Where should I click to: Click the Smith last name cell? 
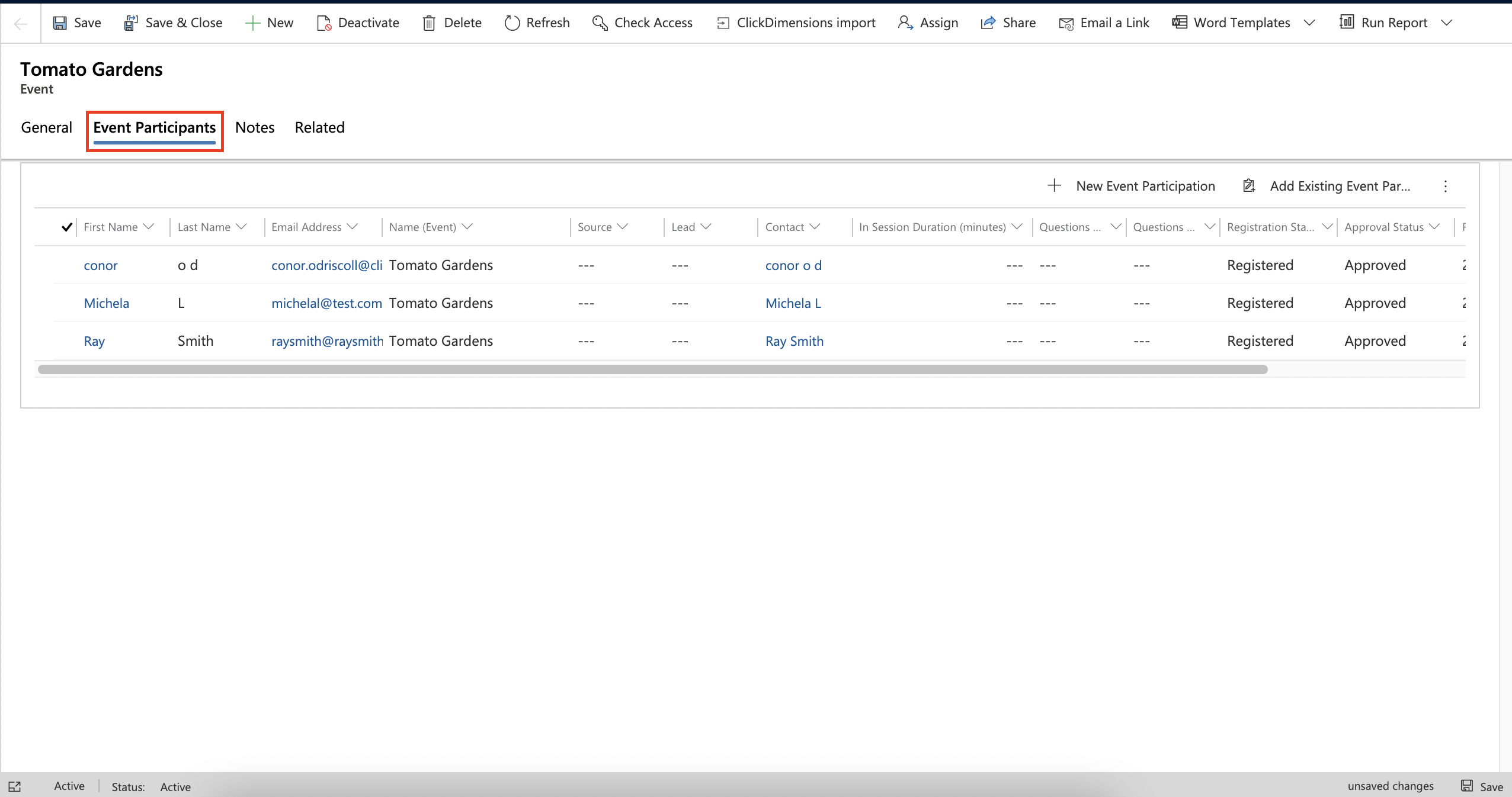pos(196,341)
